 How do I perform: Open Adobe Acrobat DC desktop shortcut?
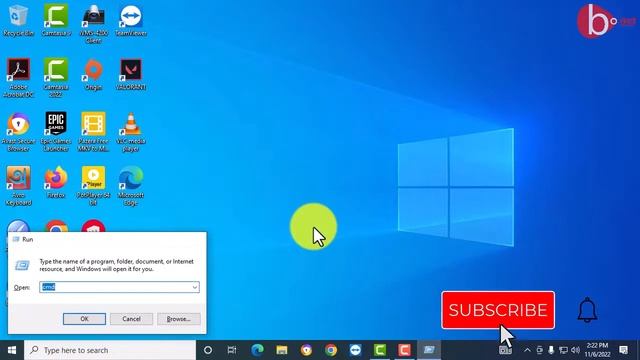(x=18, y=78)
